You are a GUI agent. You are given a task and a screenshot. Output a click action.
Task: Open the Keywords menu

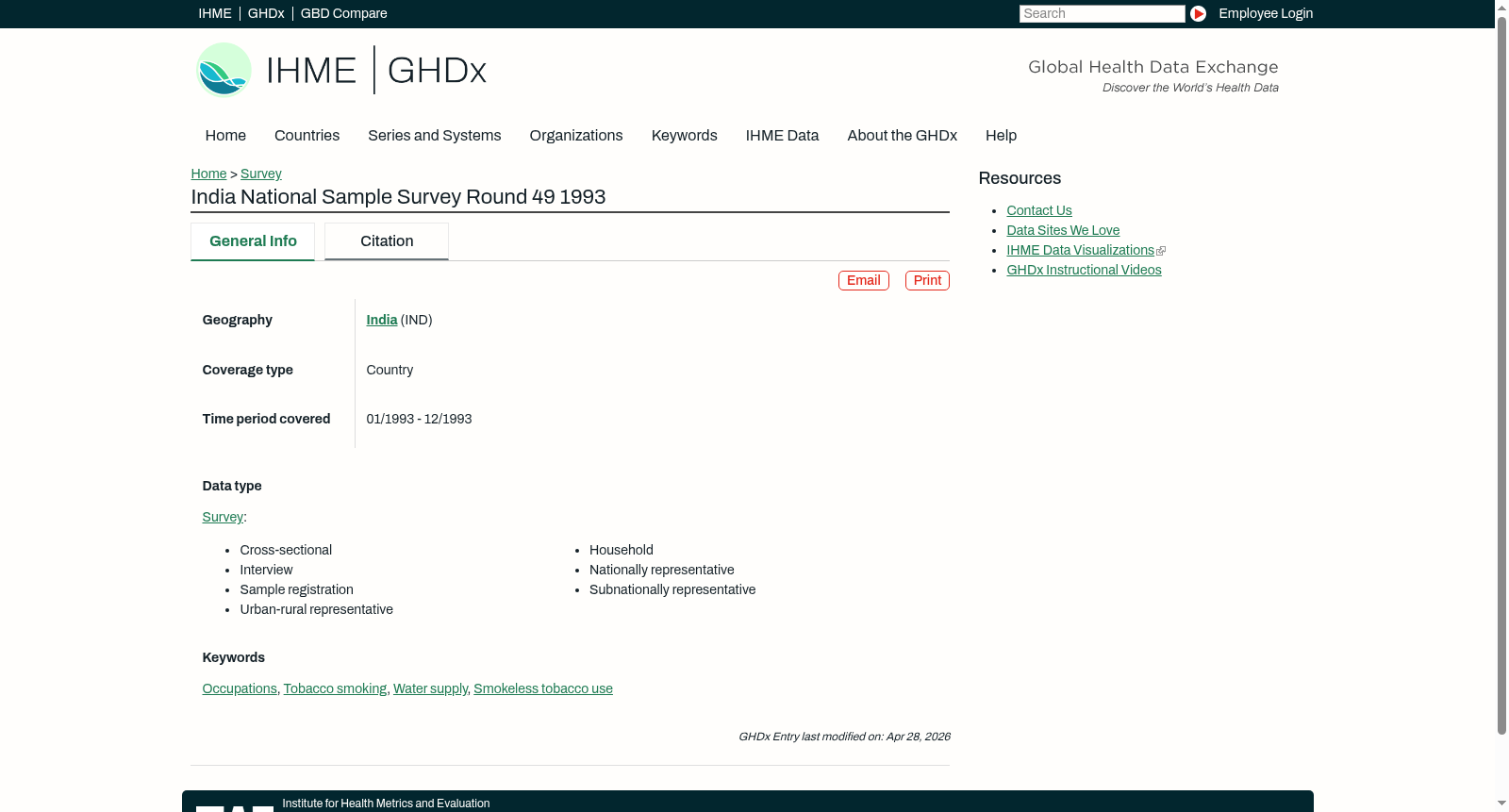pyautogui.click(x=684, y=135)
